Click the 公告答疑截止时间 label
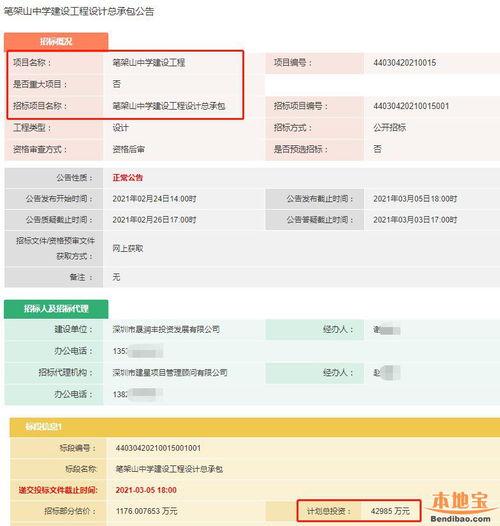 320,220
